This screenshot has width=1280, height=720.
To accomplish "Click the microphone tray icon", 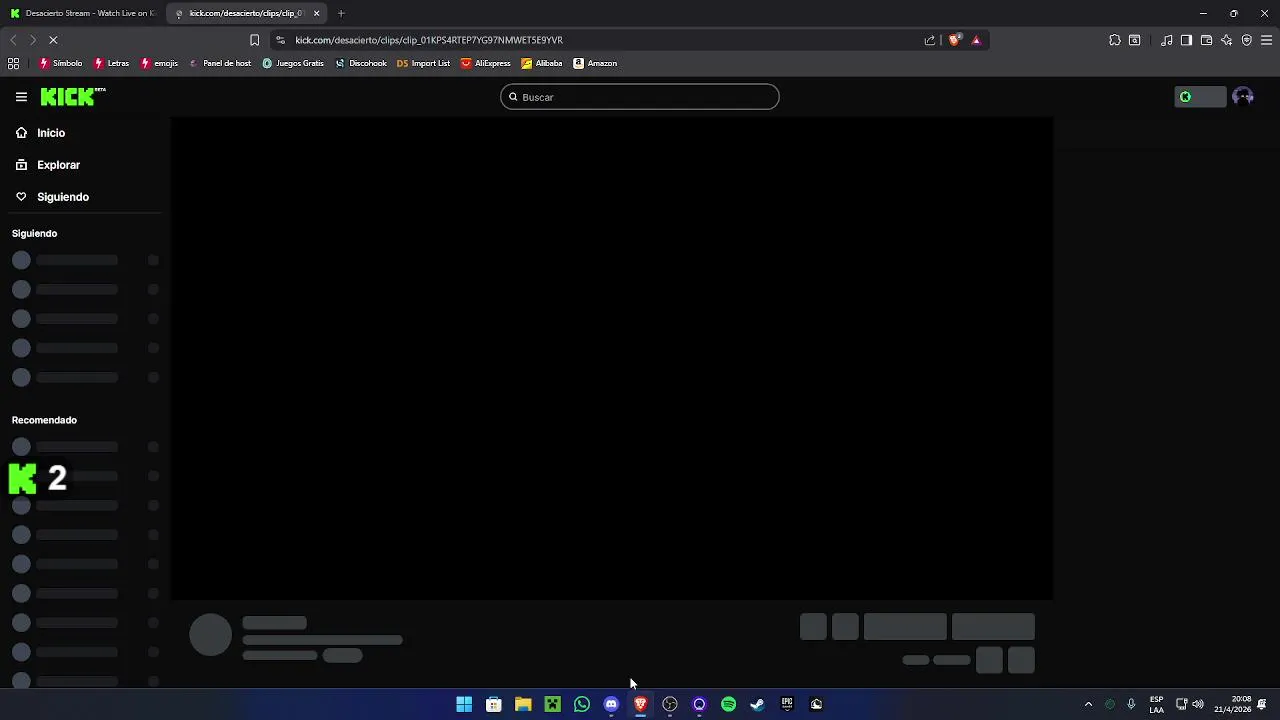I will click(1131, 704).
